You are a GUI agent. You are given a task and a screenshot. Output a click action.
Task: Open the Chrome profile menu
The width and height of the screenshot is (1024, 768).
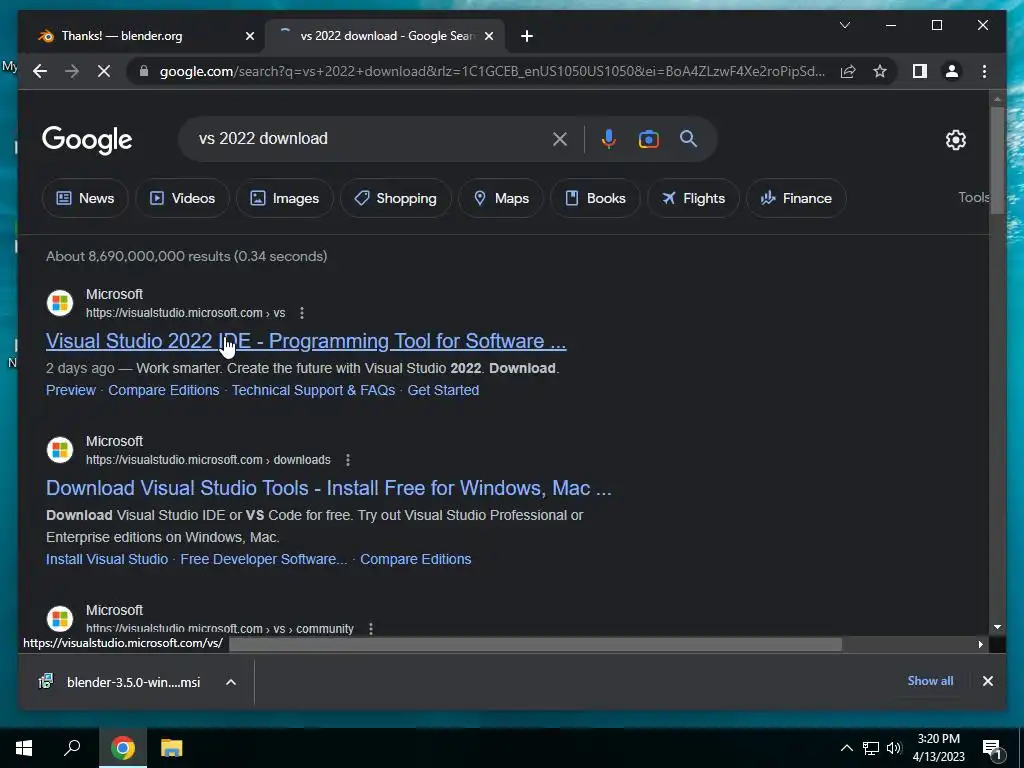[952, 71]
